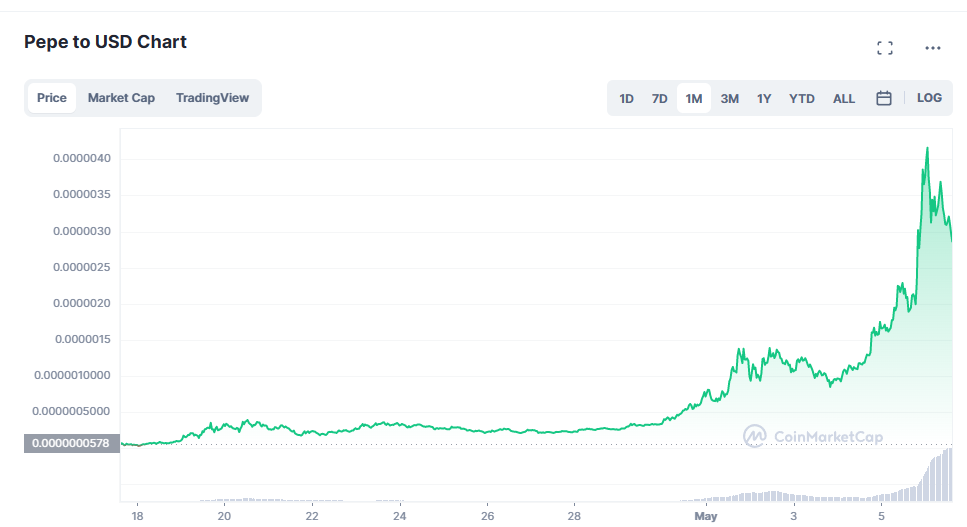Click the Pepe to USD Chart heading
This screenshot has height=527, width=967.
(x=105, y=42)
